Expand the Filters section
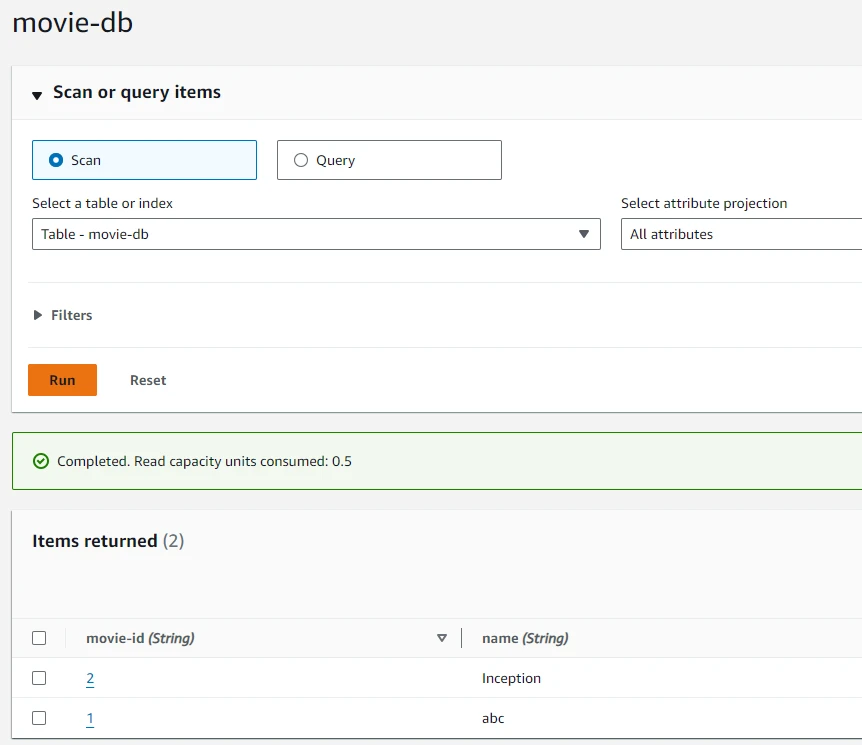Image resolution: width=862 pixels, height=745 pixels. point(38,315)
